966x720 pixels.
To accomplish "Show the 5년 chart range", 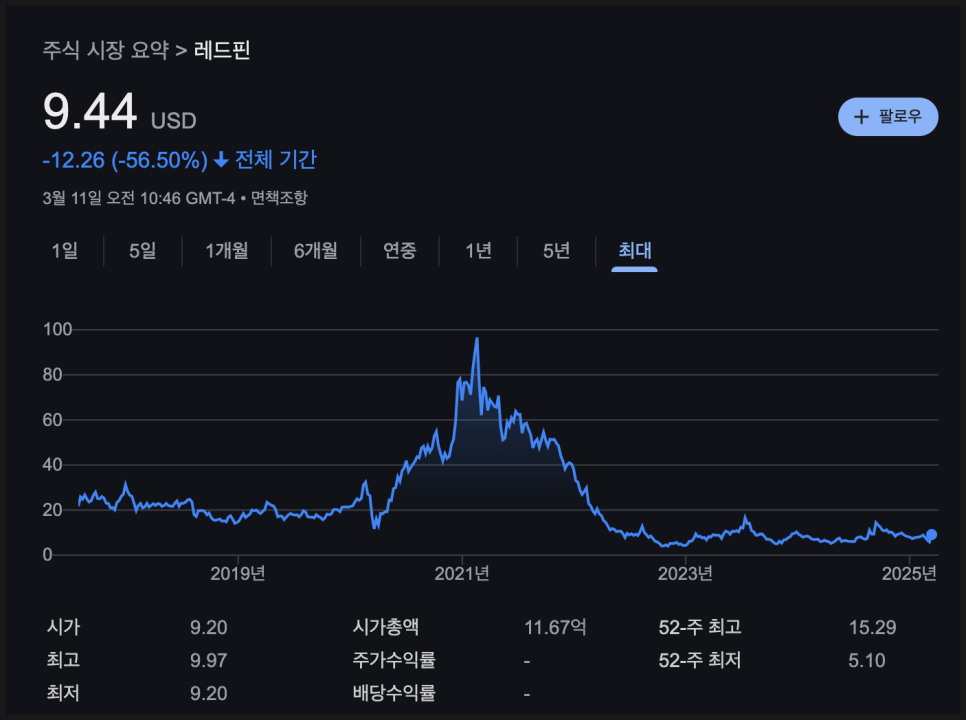I will tap(556, 251).
